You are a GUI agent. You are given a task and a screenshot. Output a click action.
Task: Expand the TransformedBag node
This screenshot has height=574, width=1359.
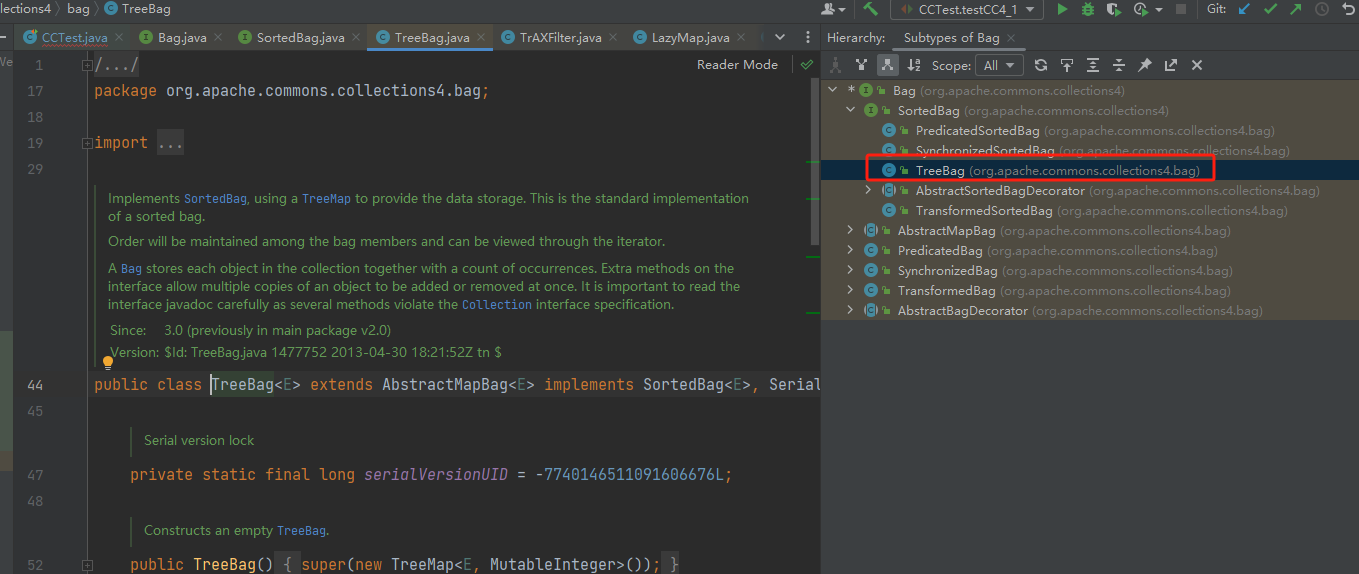(851, 291)
